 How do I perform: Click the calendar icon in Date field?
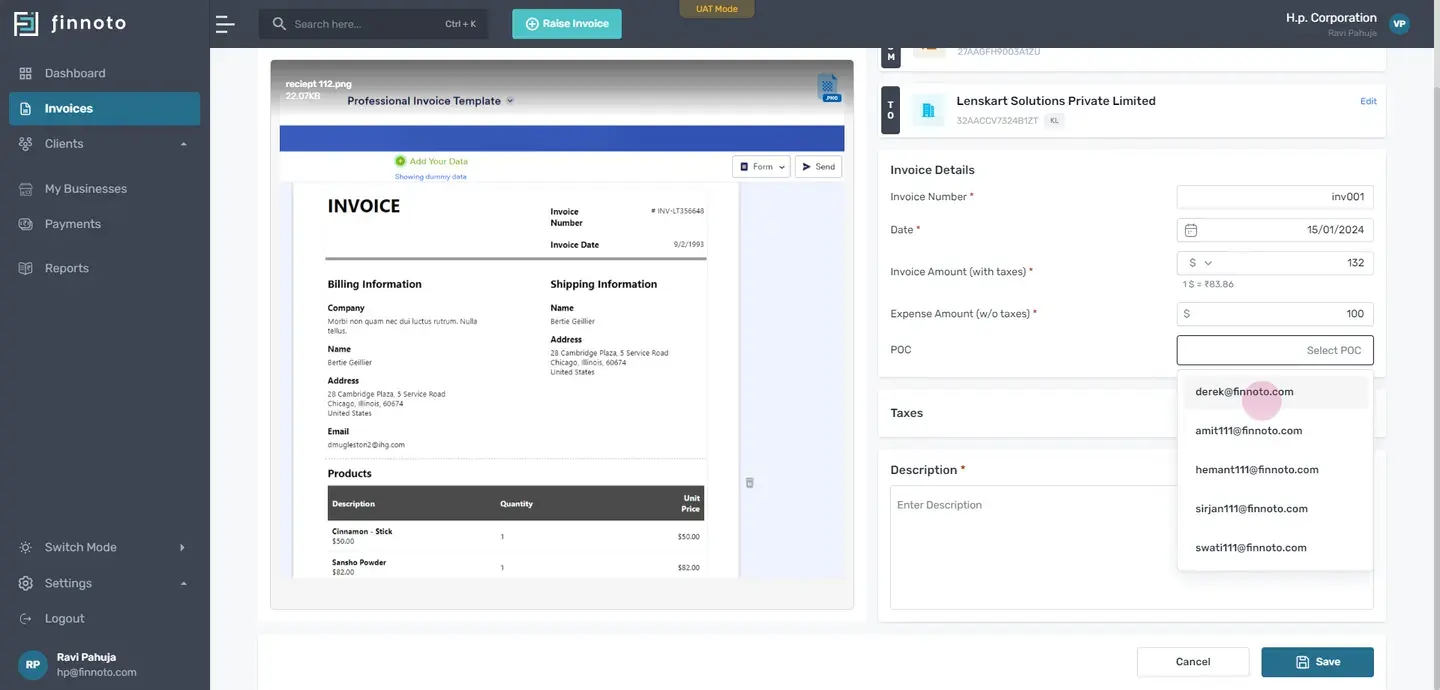pyautogui.click(x=1191, y=230)
